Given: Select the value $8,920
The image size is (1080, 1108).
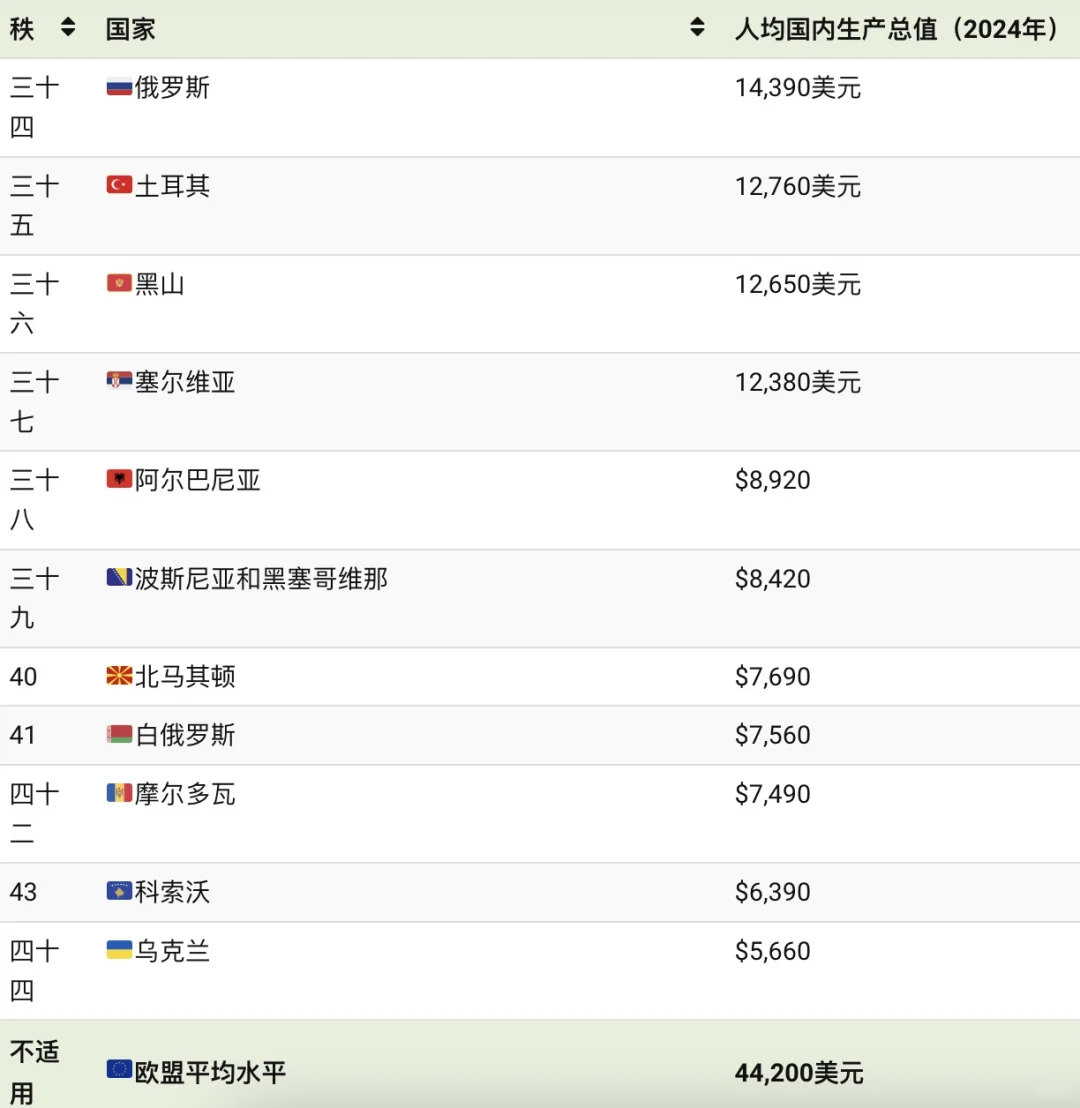Looking at the screenshot, I should 772,481.
